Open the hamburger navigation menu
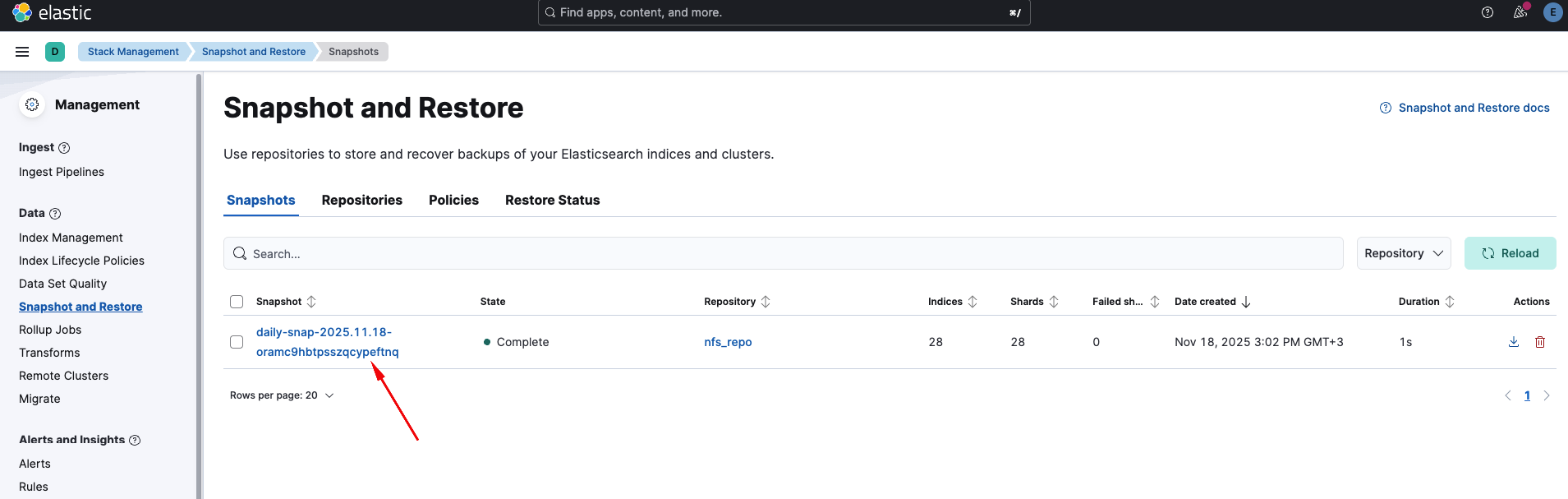Screen dimensions: 1568x499 point(22,52)
